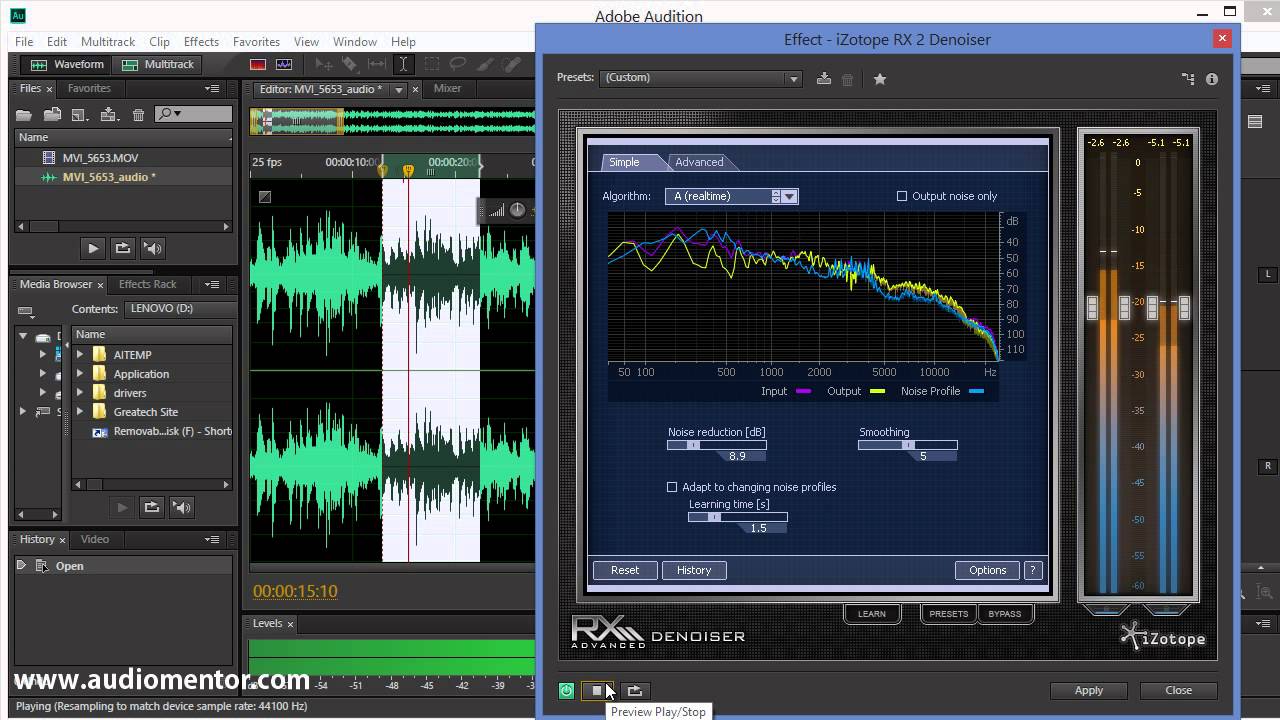The height and width of the screenshot is (720, 1280).
Task: Expand the AITEMP folder
Action: pos(80,355)
